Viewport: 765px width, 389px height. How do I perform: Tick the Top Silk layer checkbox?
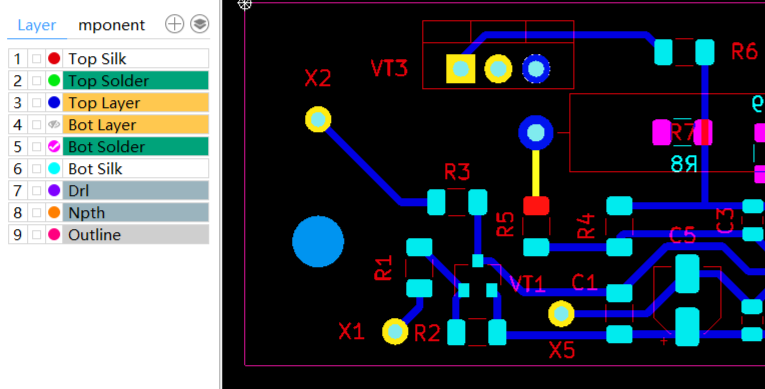[36, 59]
